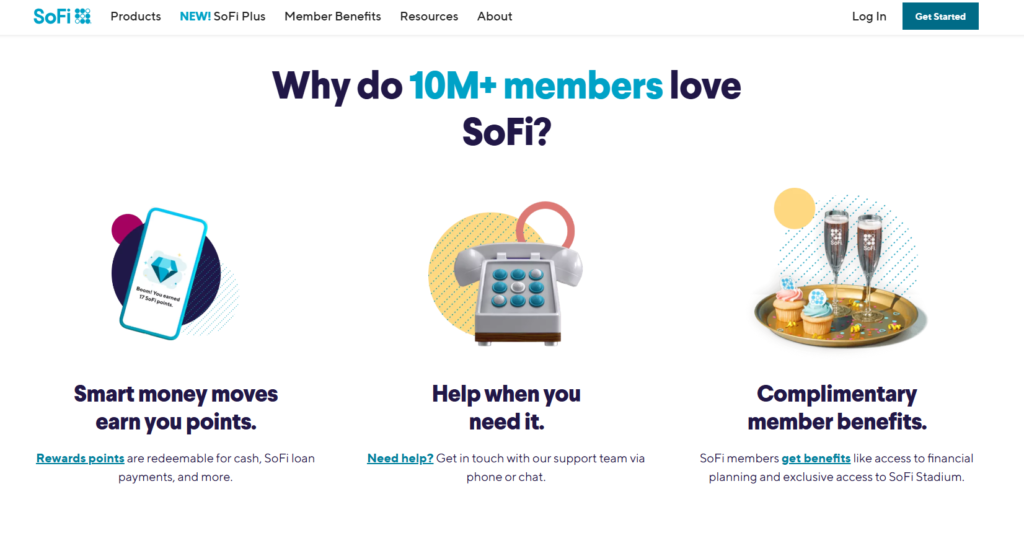This screenshot has width=1024, height=546.
Task: Click the Get Started button
Action: point(940,16)
